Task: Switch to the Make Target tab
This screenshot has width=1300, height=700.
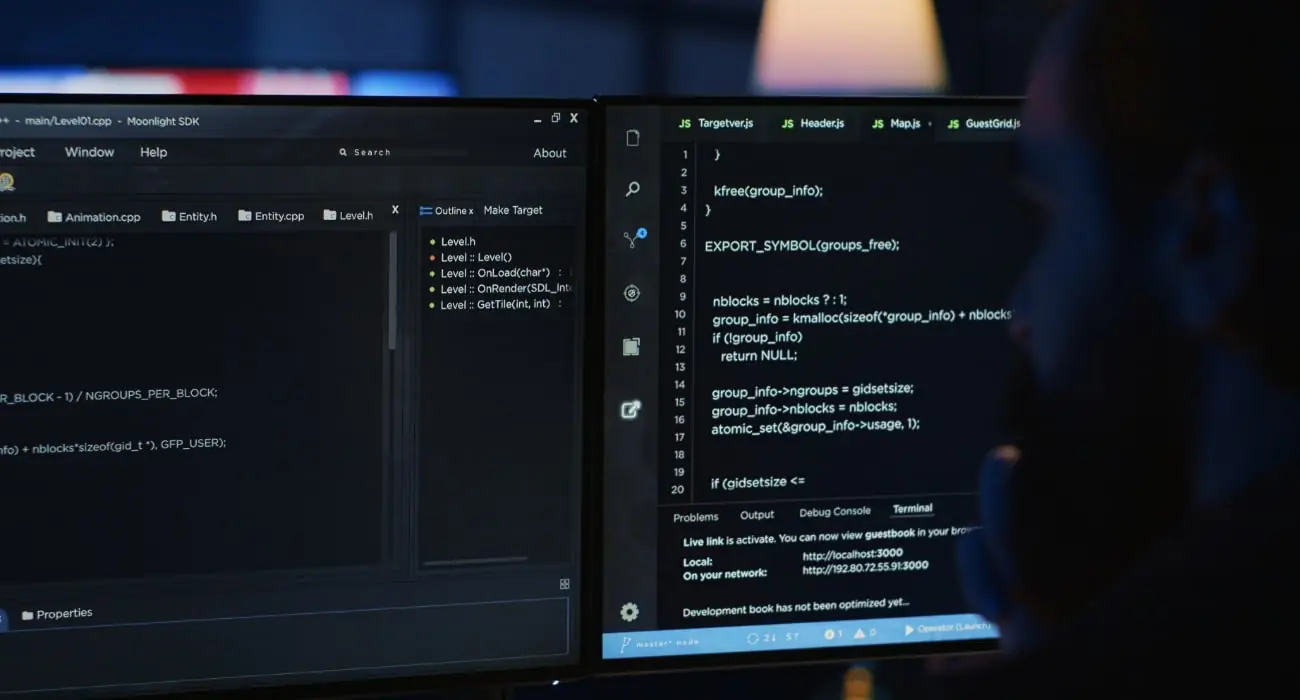Action: click(513, 210)
